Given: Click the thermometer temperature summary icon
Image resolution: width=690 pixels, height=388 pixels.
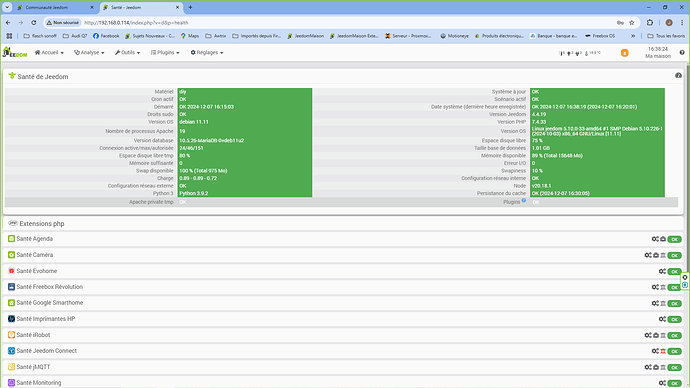Looking at the screenshot, I should pos(587,54).
